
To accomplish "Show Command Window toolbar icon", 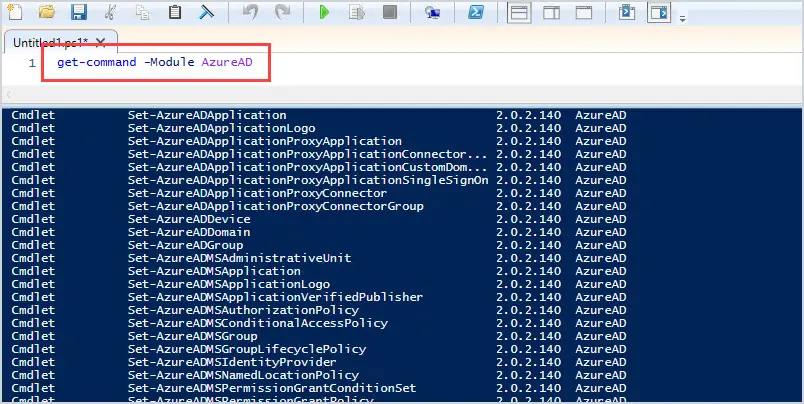I will (627, 12).
